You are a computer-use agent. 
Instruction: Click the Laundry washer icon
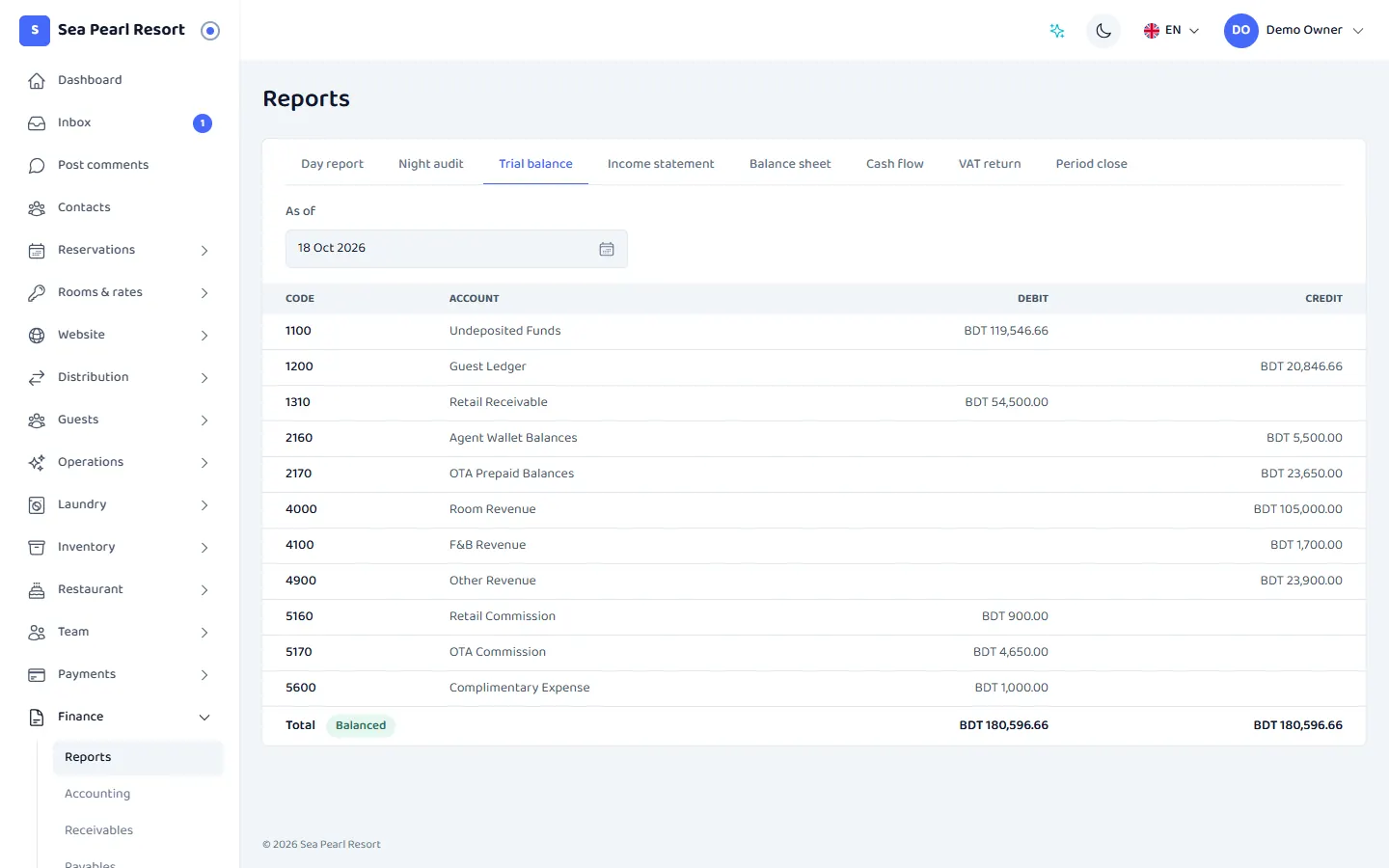coord(37,504)
